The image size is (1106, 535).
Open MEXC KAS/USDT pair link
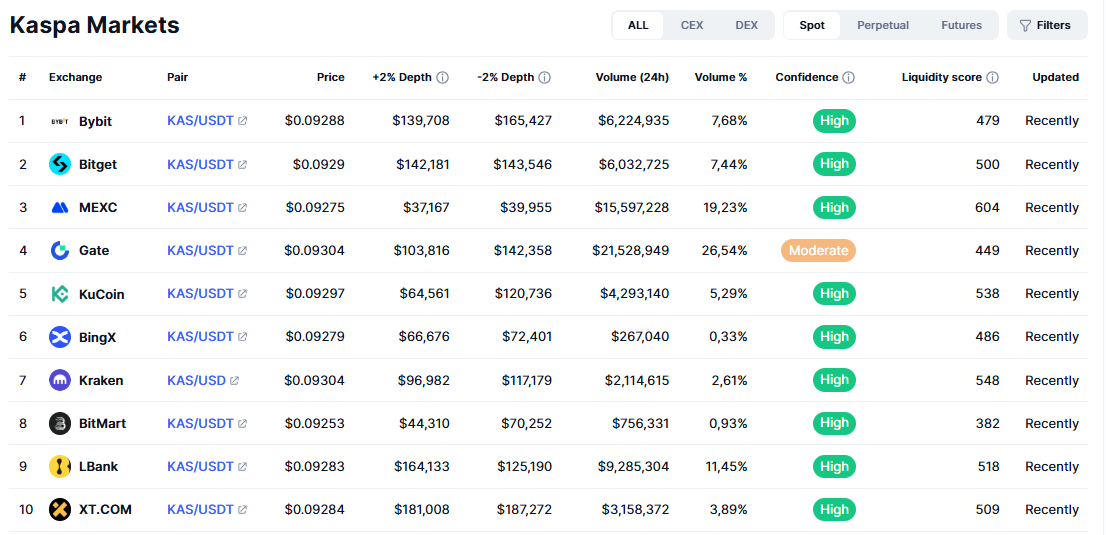[x=200, y=208]
